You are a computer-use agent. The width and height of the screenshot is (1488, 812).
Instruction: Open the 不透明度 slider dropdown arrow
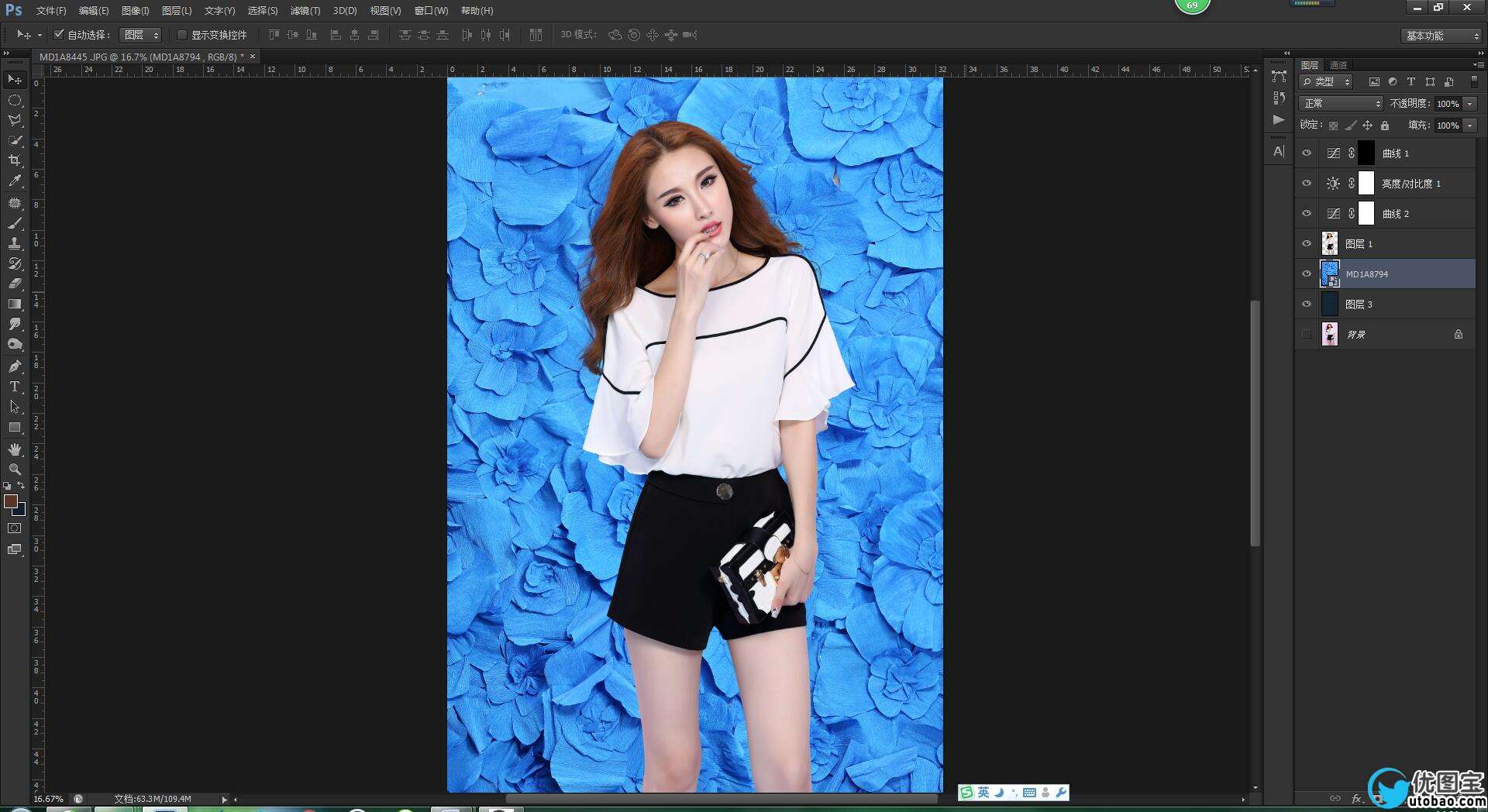point(1470,104)
